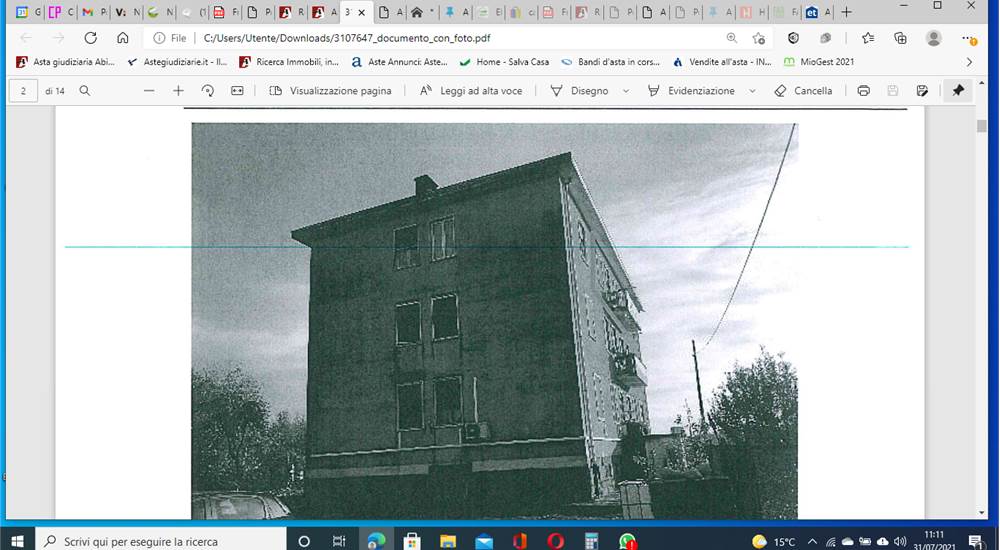
Task: Open the volume control in tray
Action: coord(901,542)
